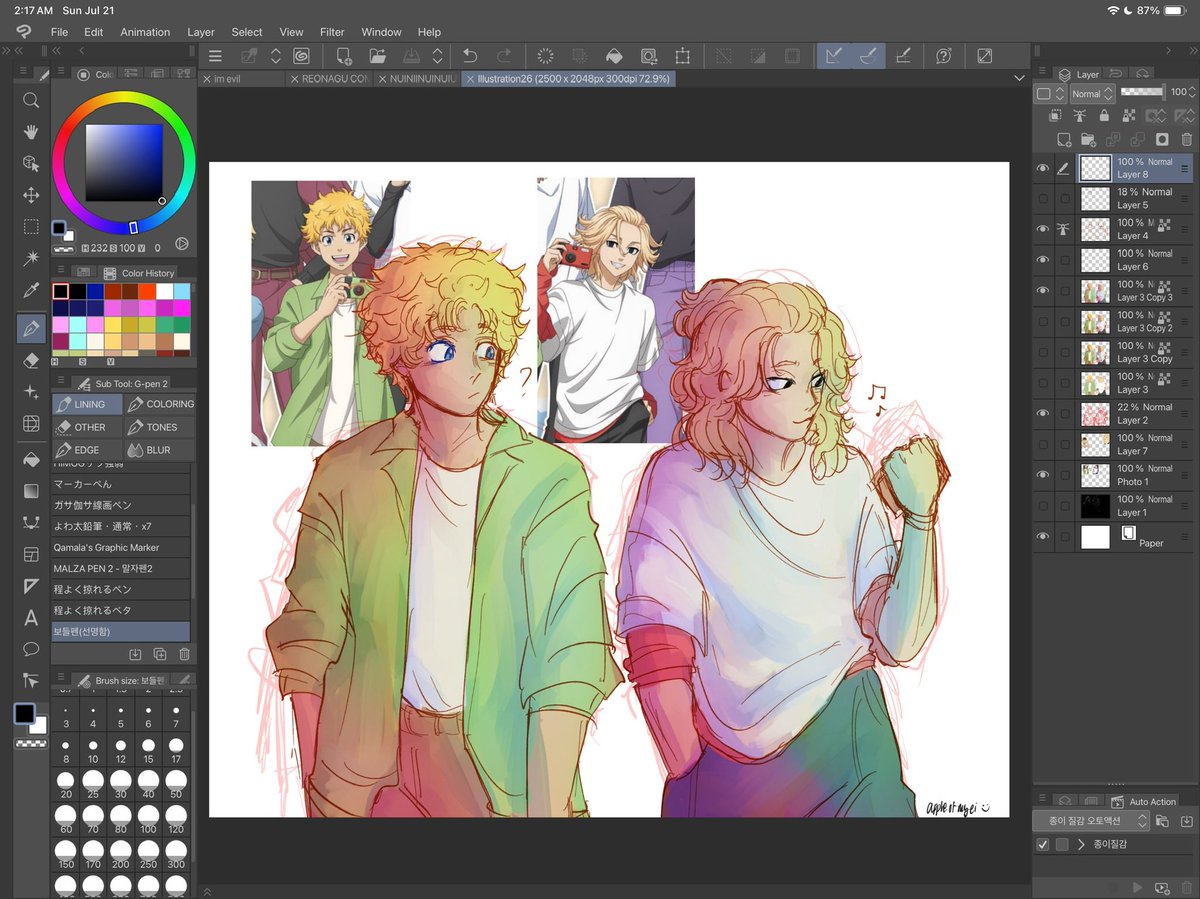The height and width of the screenshot is (899, 1200).
Task: Create layer mask icon in Layer panel
Action: click(1162, 139)
